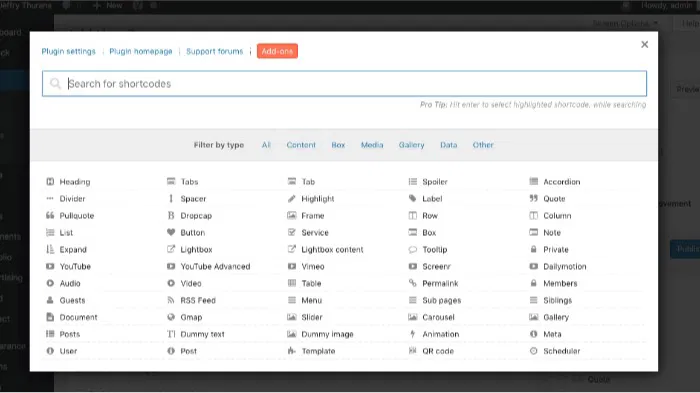
Task: Choose the Template shortcode text
Action: 318,351
